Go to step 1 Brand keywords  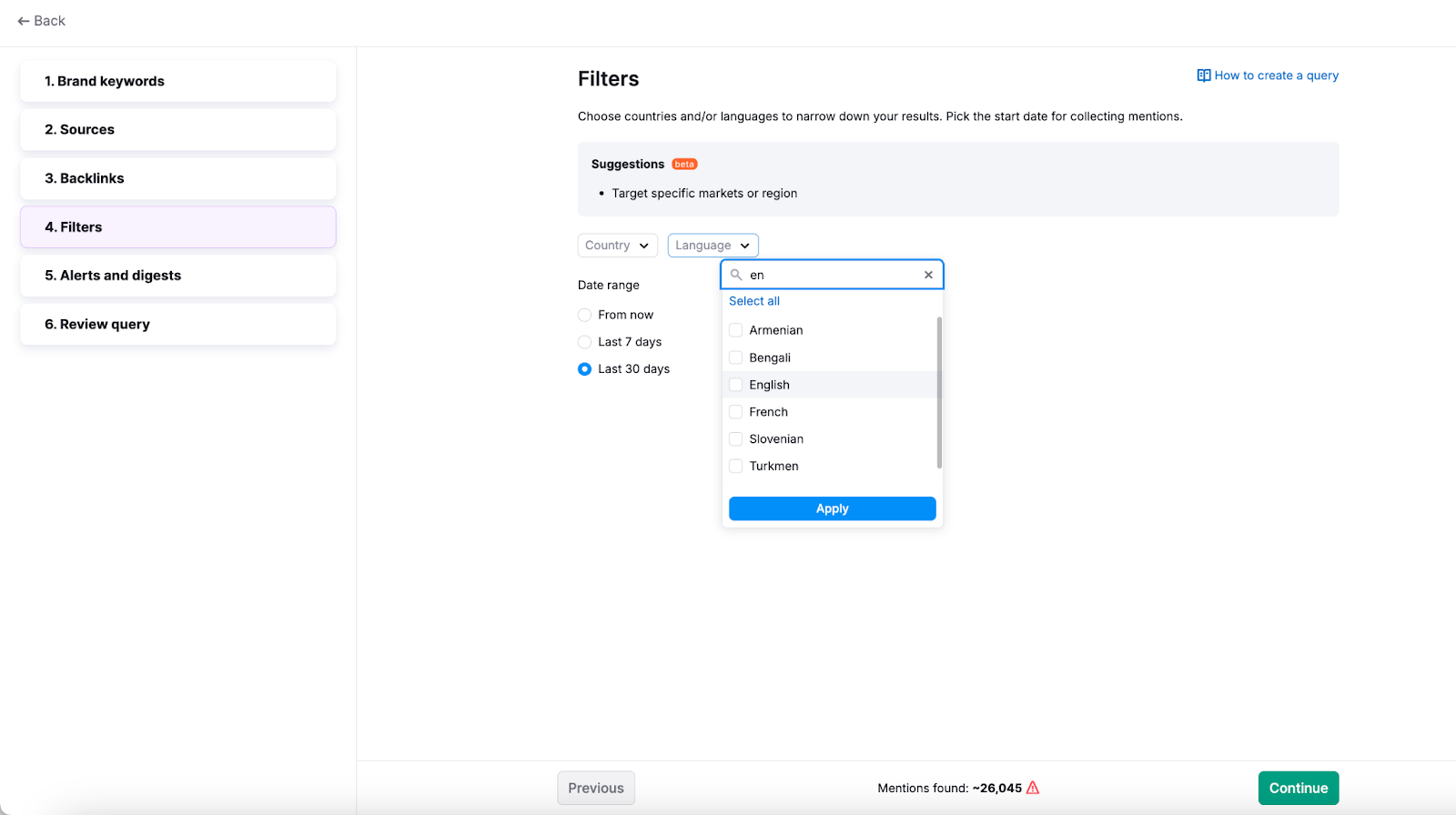point(178,82)
